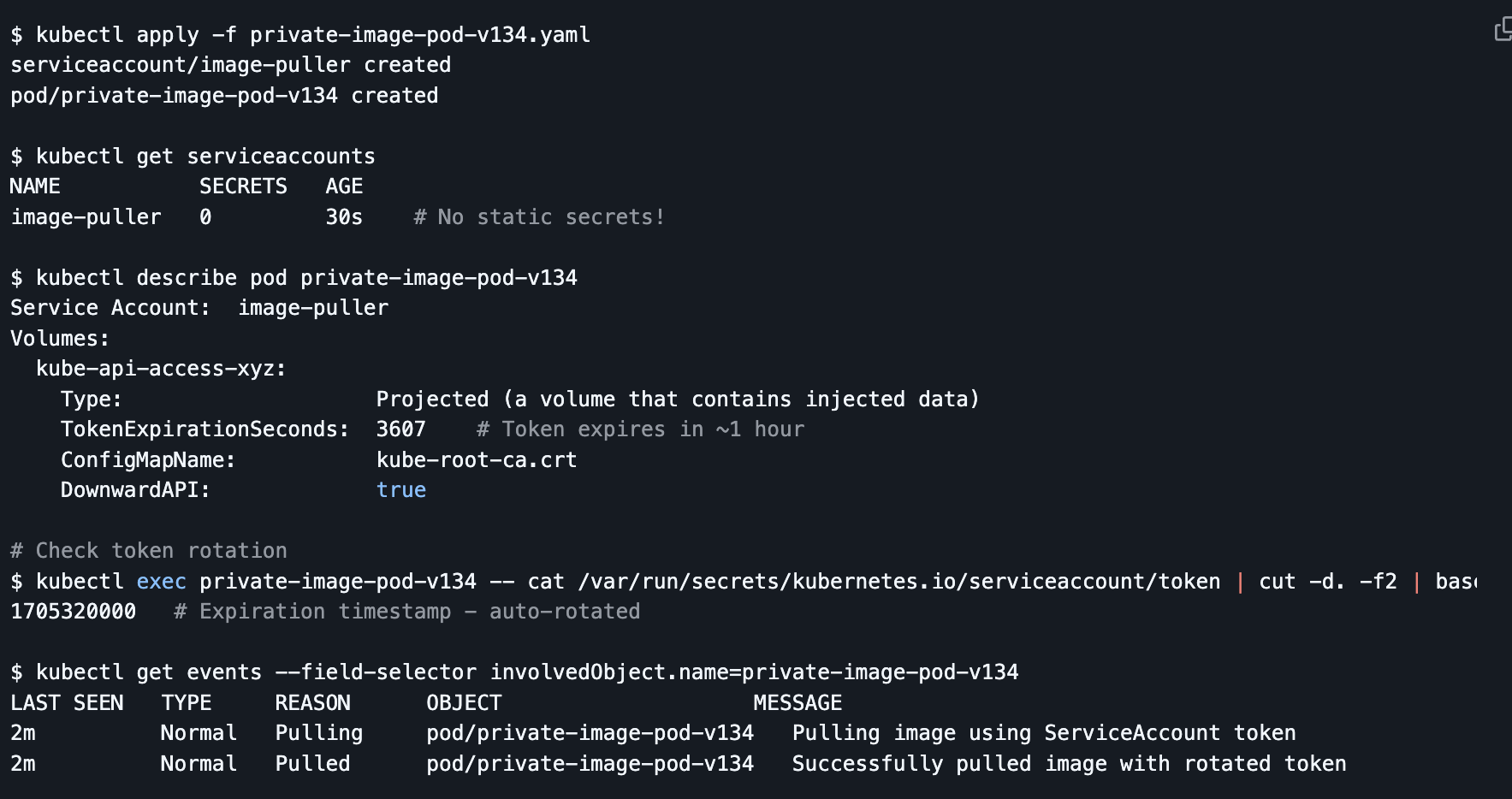Click the '# Check token rotation' comment
The width and height of the screenshot is (1512, 799).
(x=149, y=551)
